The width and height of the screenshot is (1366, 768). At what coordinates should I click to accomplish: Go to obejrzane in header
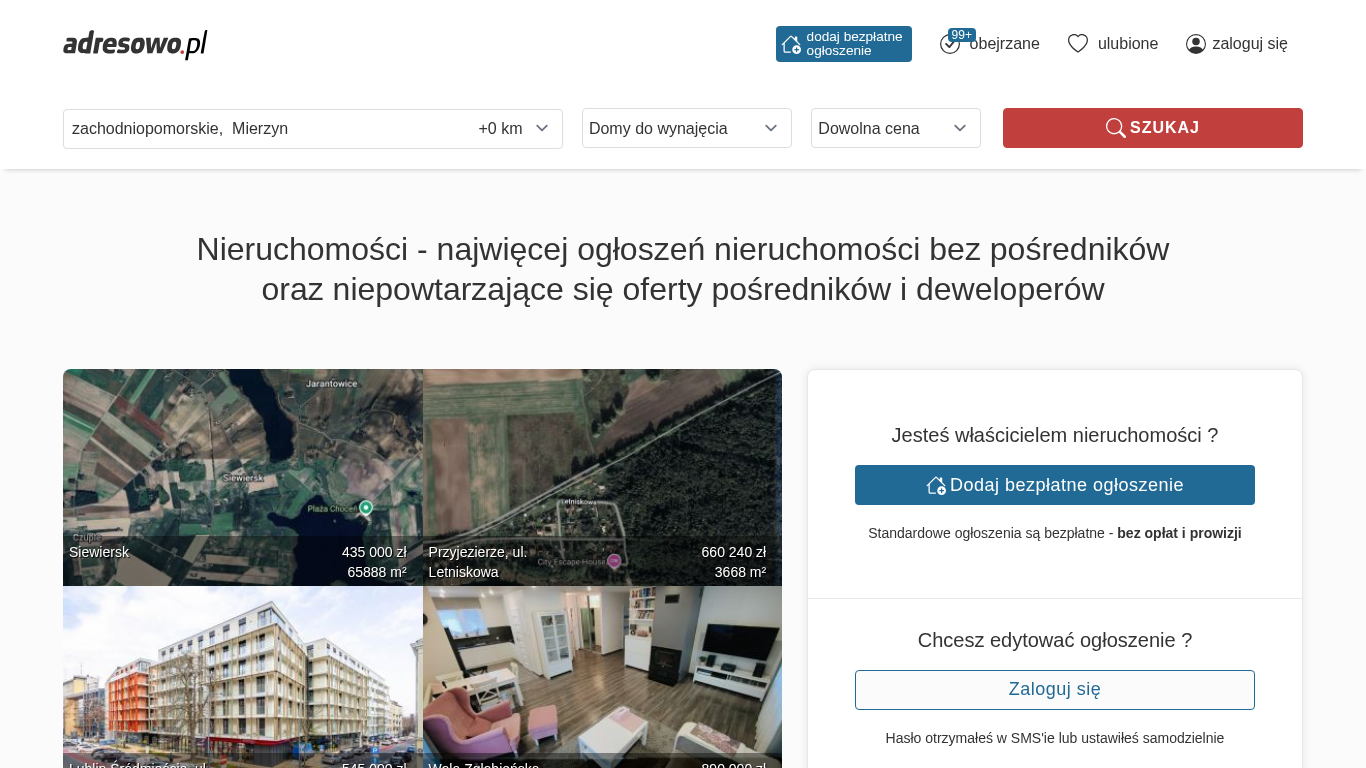pyautogui.click(x=1004, y=44)
